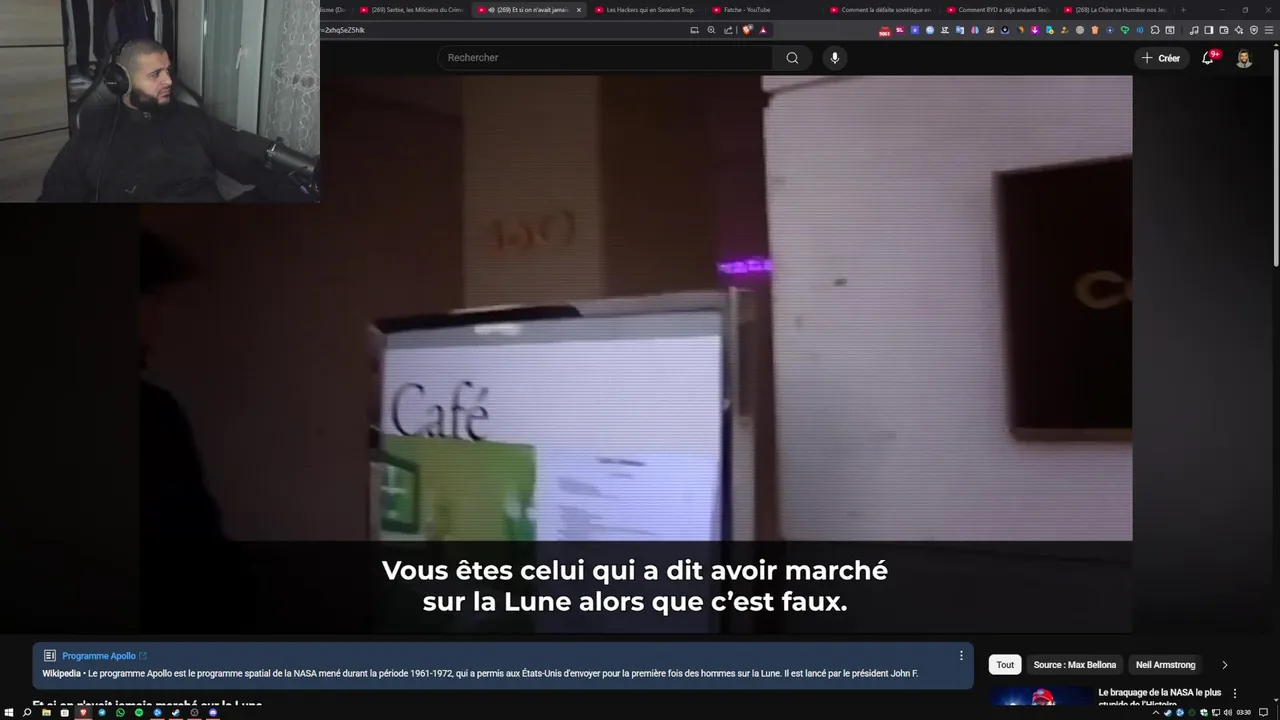Open the media control music note icon
The width and height of the screenshot is (1280, 720).
click(x=1194, y=30)
